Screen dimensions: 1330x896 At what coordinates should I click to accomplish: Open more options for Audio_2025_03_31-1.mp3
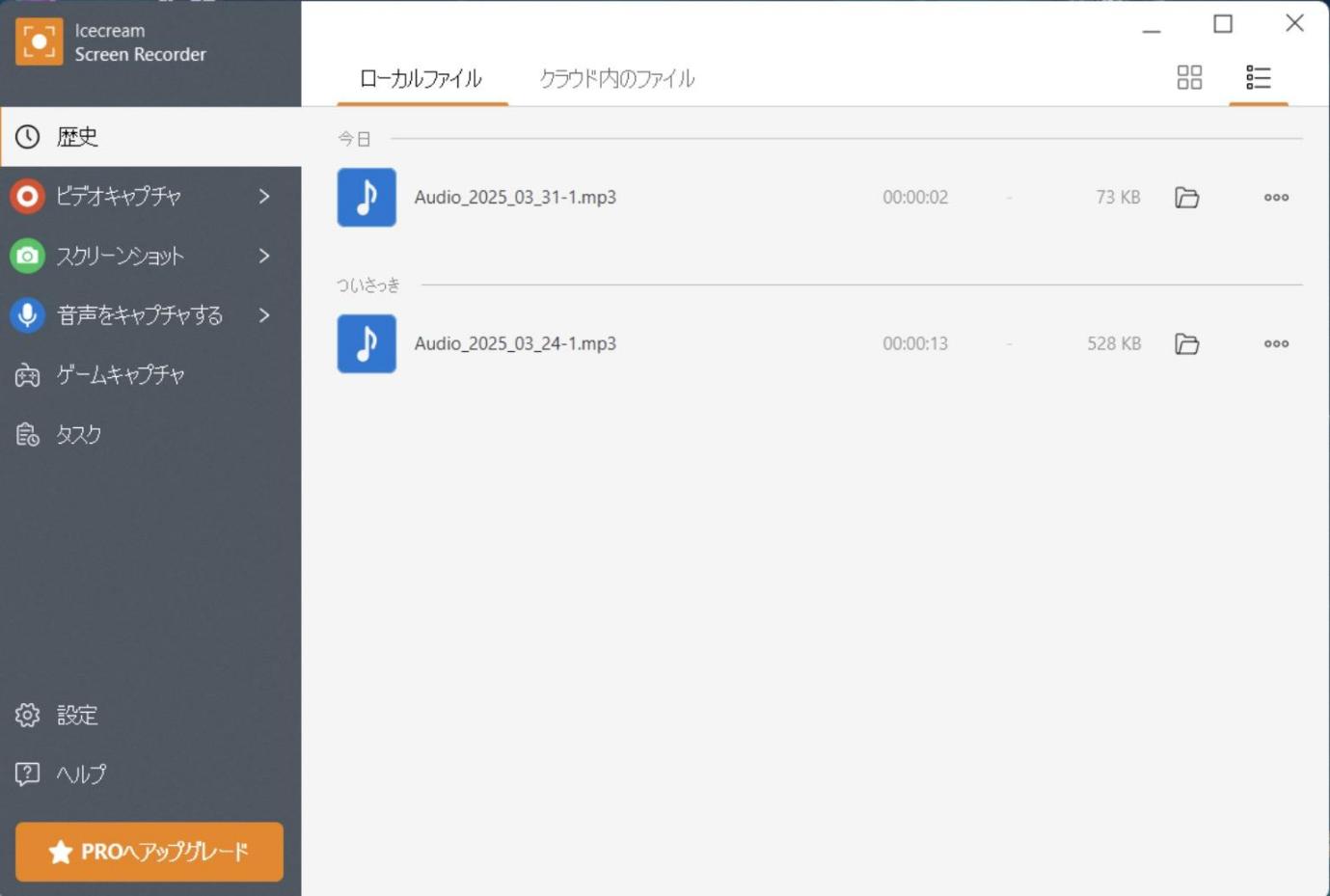[1276, 198]
